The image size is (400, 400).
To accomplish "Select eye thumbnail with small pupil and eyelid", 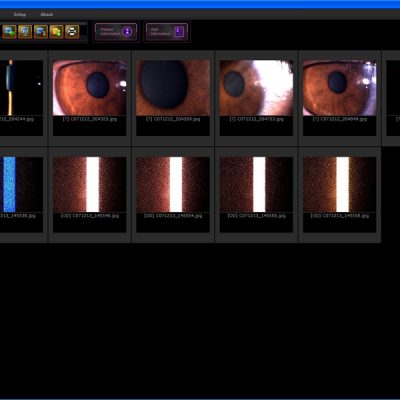I will [x=90, y=88].
